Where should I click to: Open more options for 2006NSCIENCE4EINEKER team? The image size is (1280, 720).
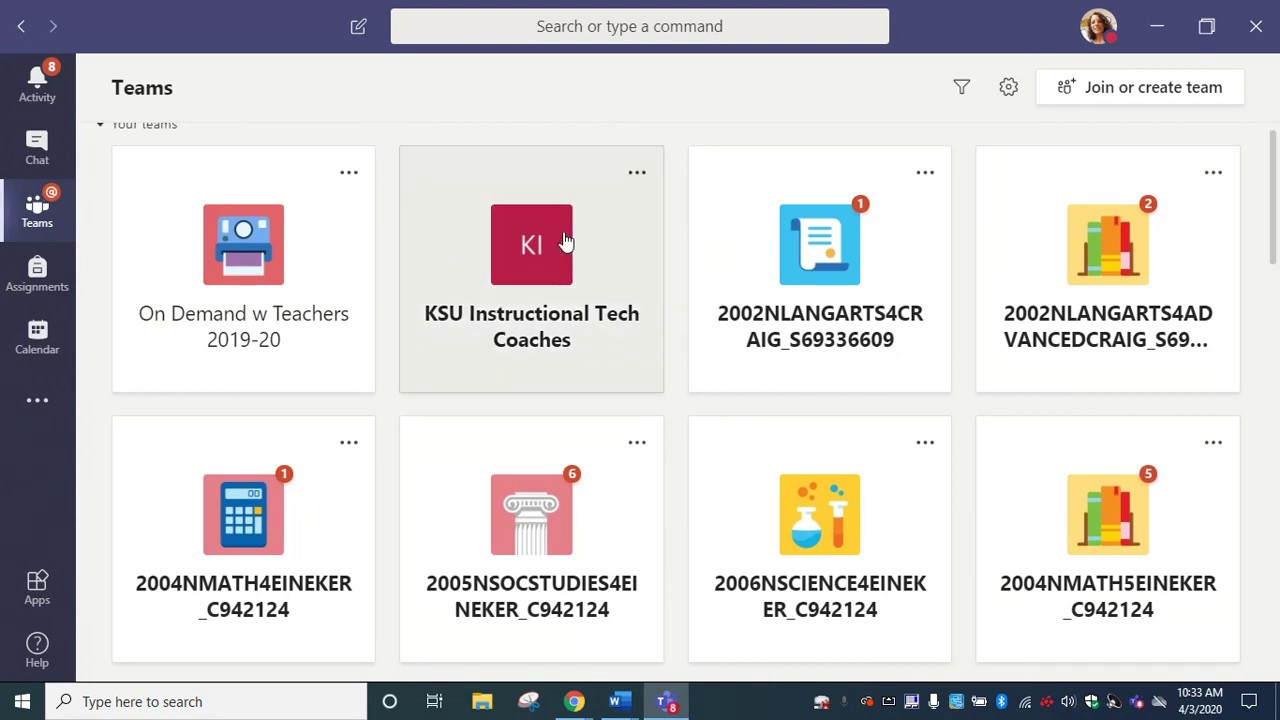coord(925,442)
